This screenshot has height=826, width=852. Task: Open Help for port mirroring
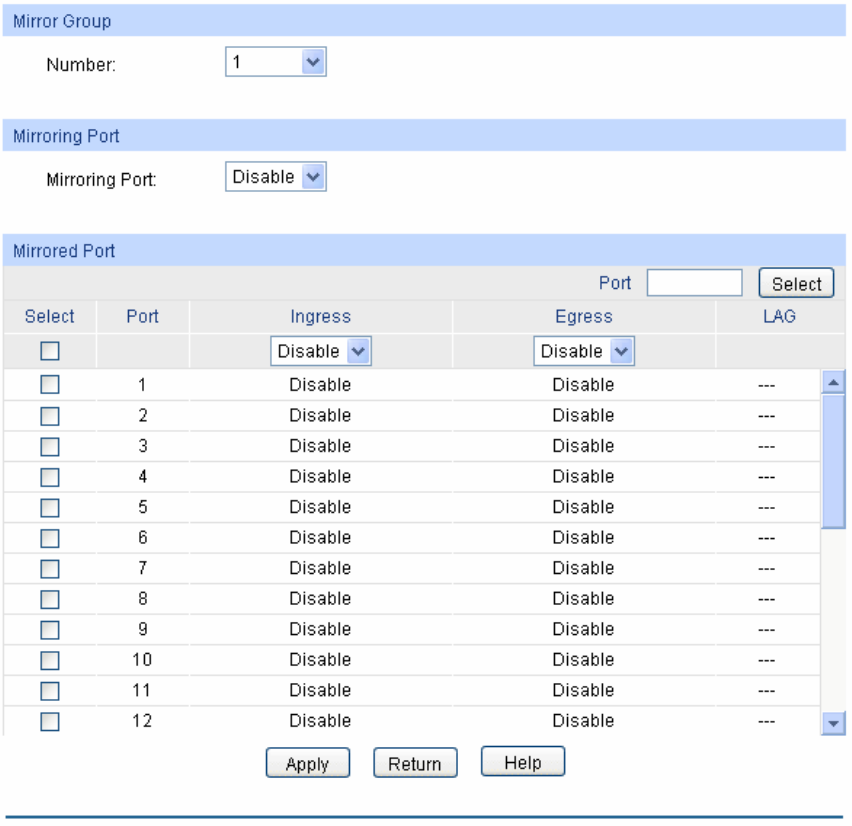tap(523, 762)
